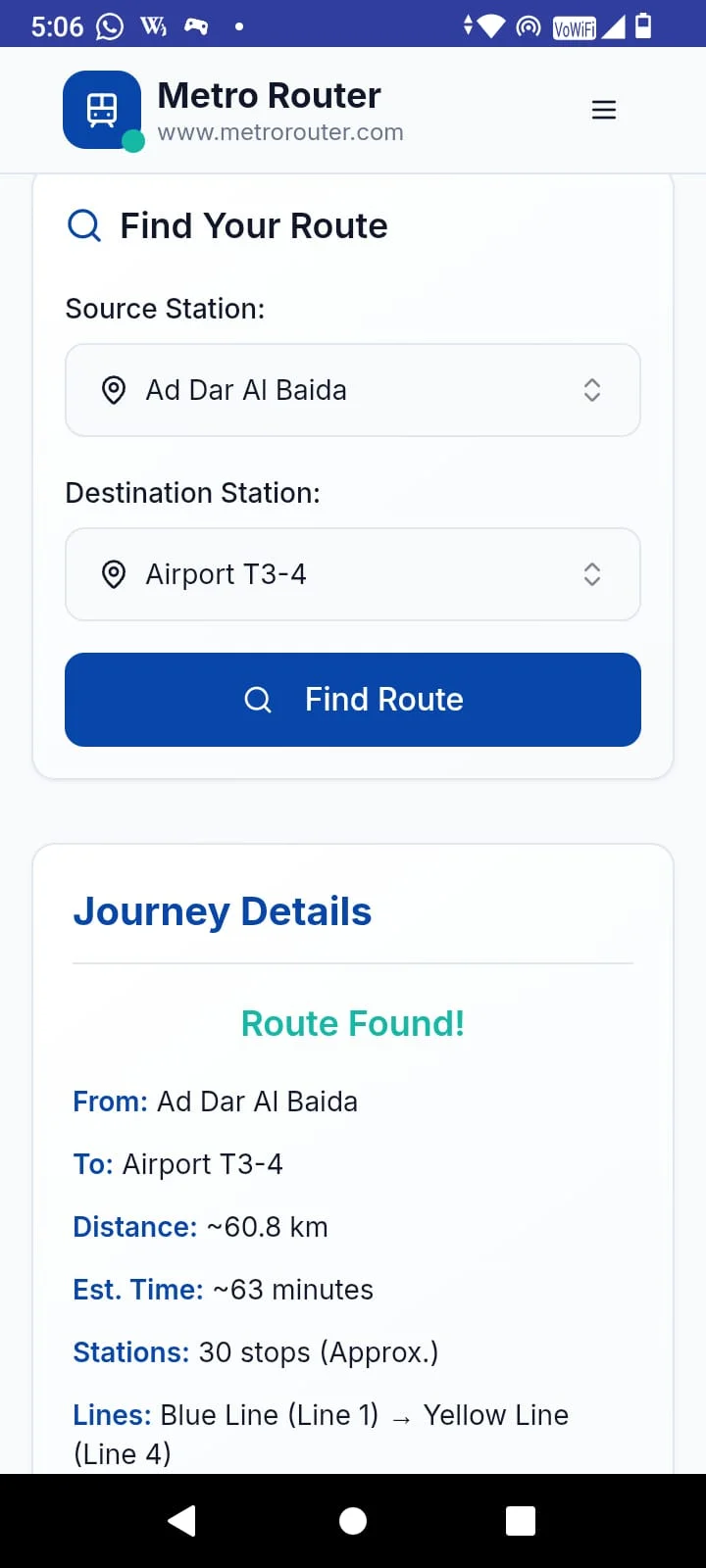
Task: Tap the Destination Station location pin icon
Action: point(114,574)
